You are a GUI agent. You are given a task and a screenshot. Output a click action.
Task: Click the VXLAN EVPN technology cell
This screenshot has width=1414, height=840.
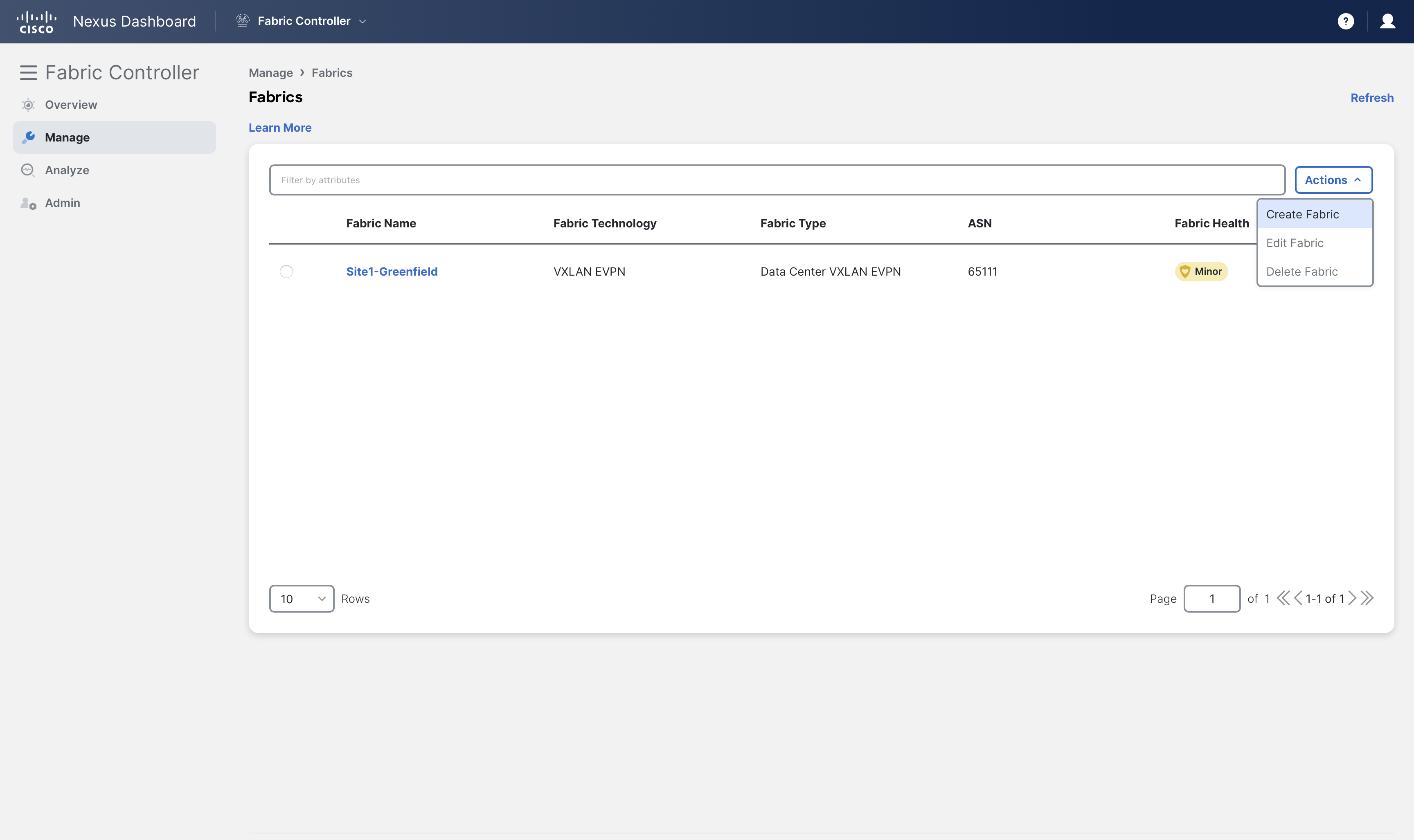(x=589, y=272)
